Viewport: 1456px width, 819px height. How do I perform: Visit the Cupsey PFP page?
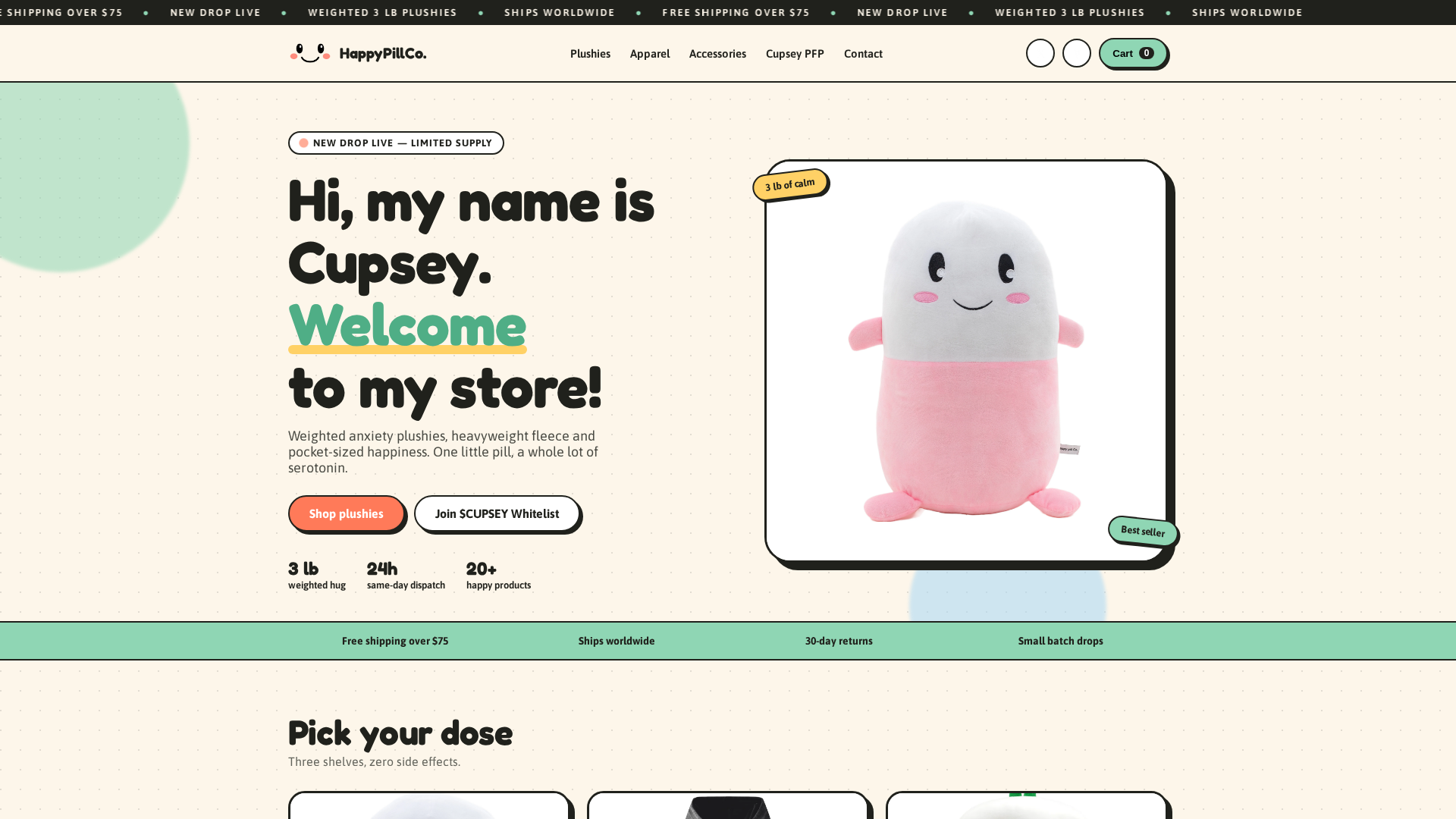[795, 54]
